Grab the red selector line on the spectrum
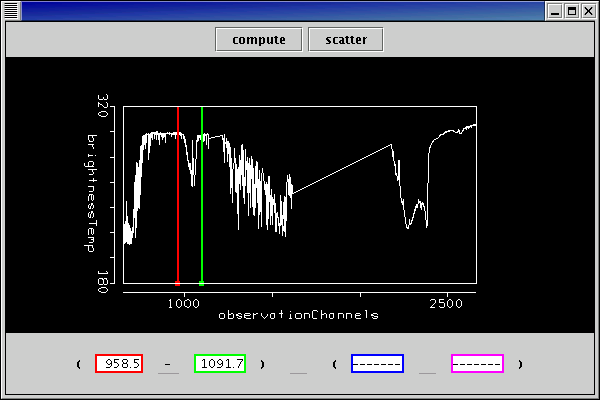The image size is (600, 400). click(178, 195)
